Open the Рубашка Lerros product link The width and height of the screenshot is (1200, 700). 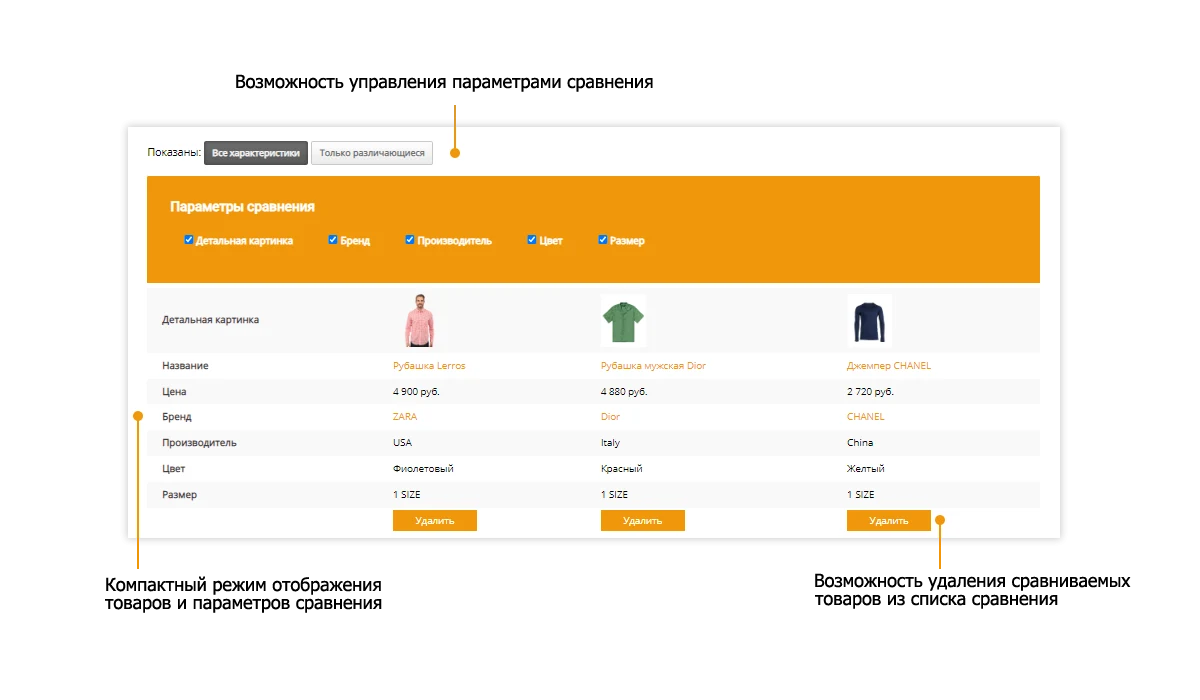coord(429,366)
